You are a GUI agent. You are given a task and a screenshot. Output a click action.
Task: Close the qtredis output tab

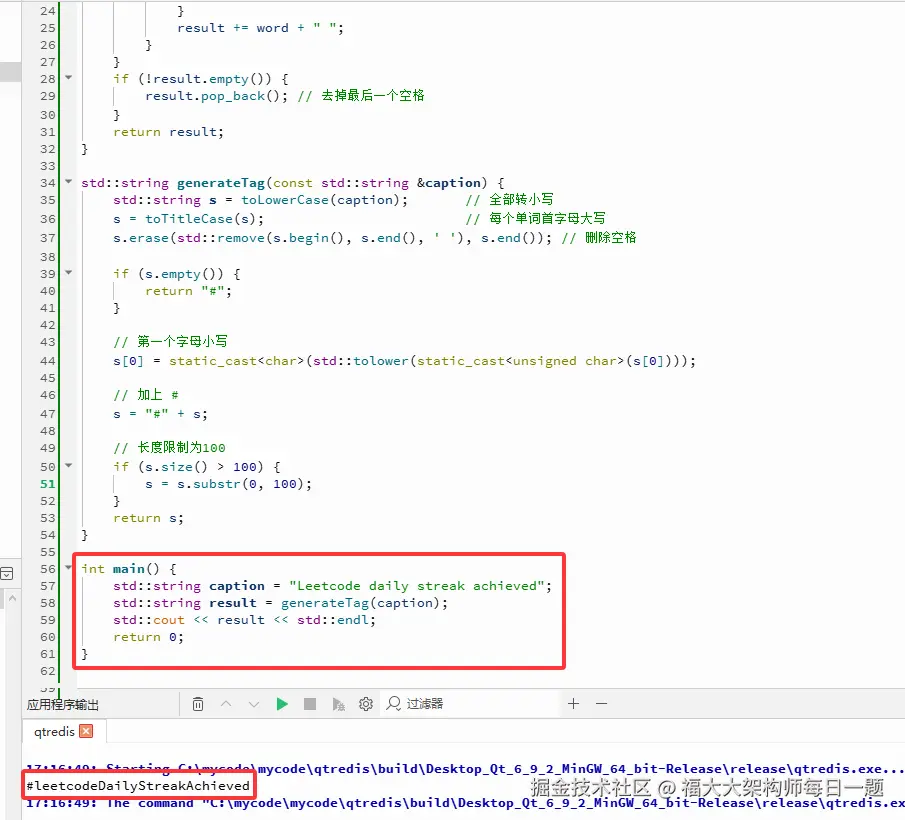pos(86,731)
